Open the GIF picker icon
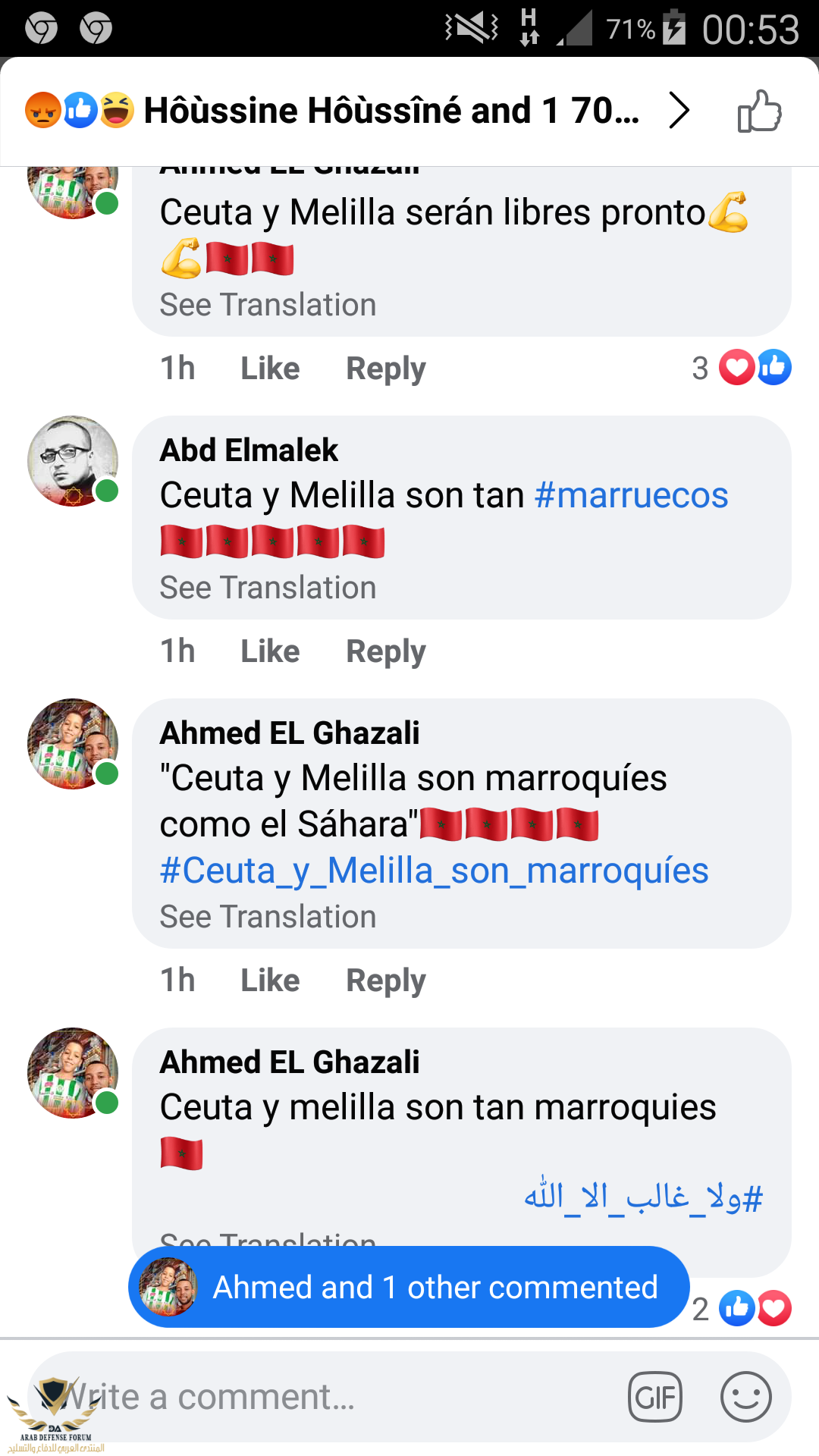819x1456 pixels. (x=655, y=1397)
